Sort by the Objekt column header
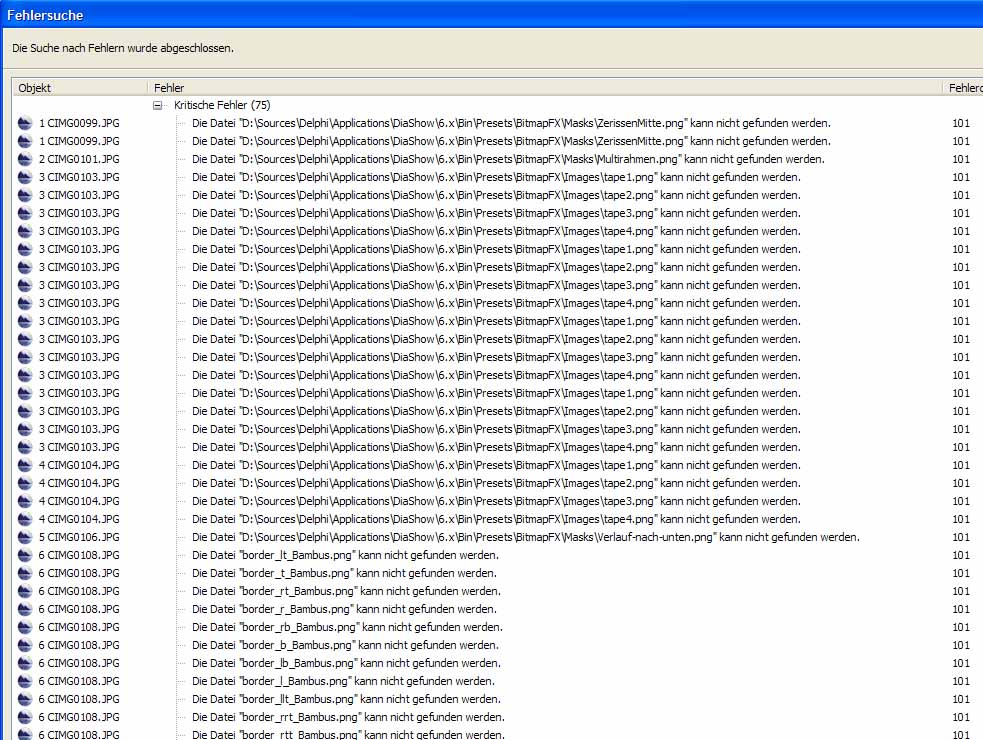 point(80,88)
